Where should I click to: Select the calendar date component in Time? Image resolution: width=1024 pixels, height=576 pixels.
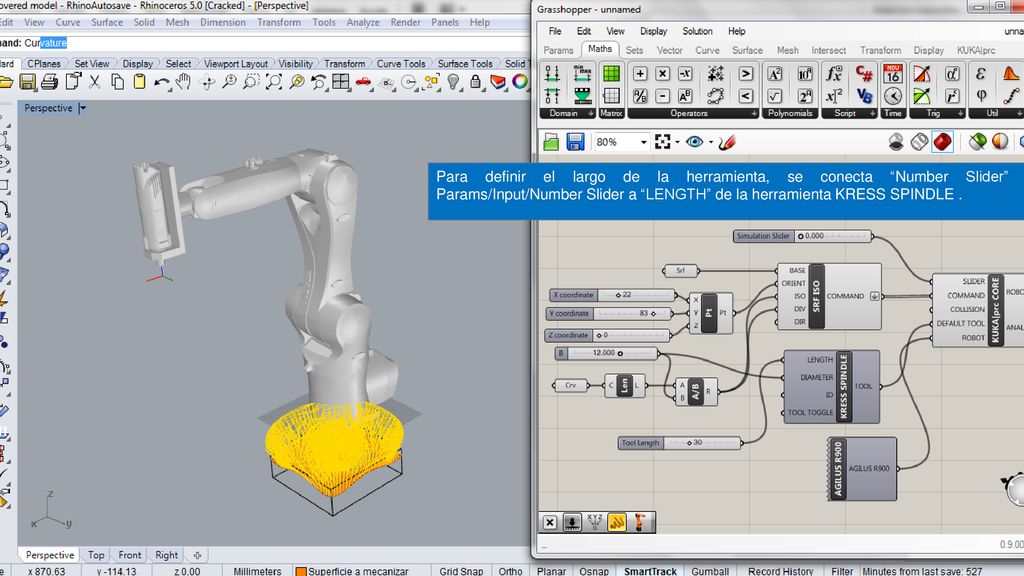[893, 73]
